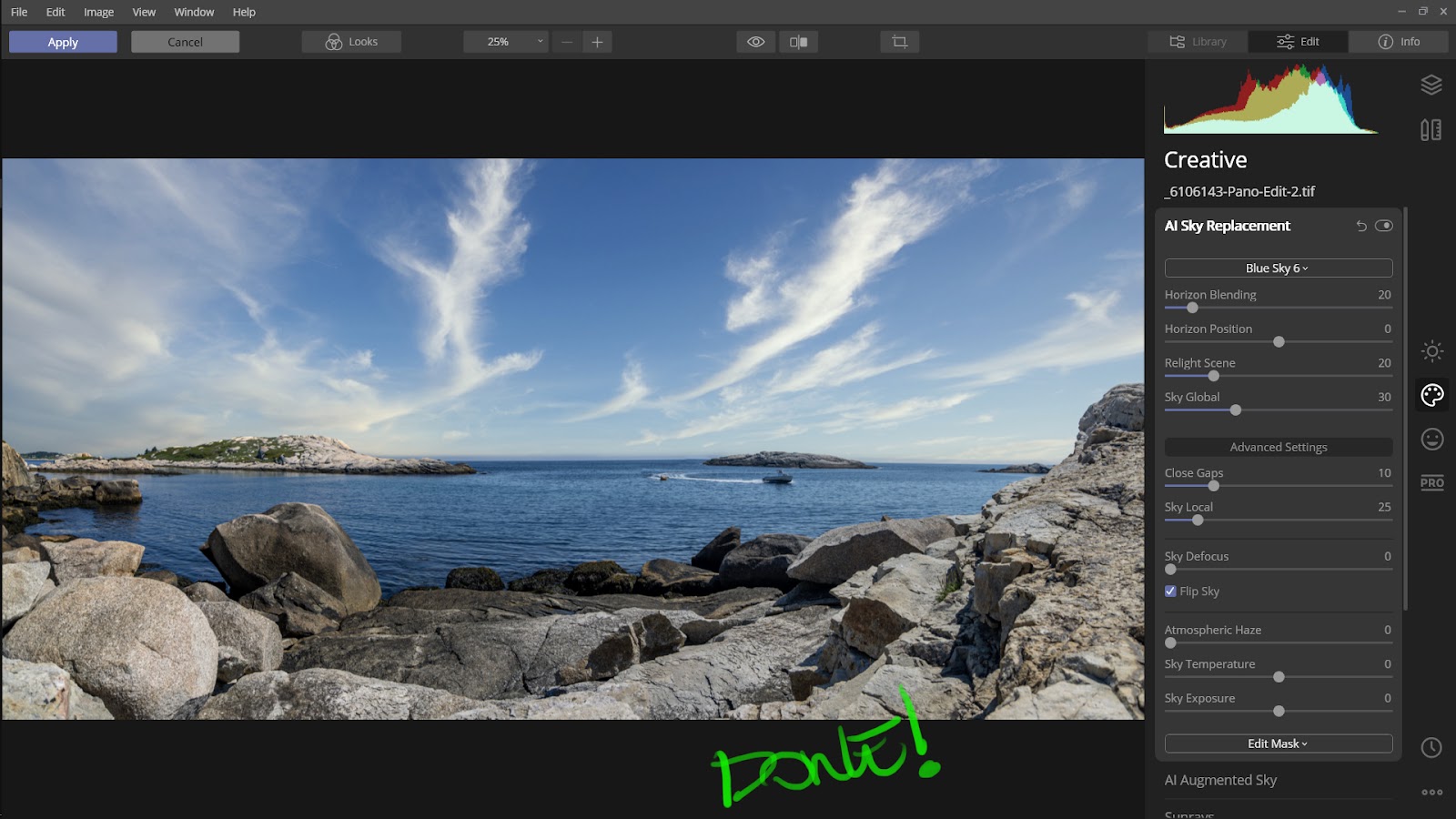Image resolution: width=1456 pixels, height=819 pixels.
Task: Open the 25% zoom level dropdown
Action: (x=506, y=42)
